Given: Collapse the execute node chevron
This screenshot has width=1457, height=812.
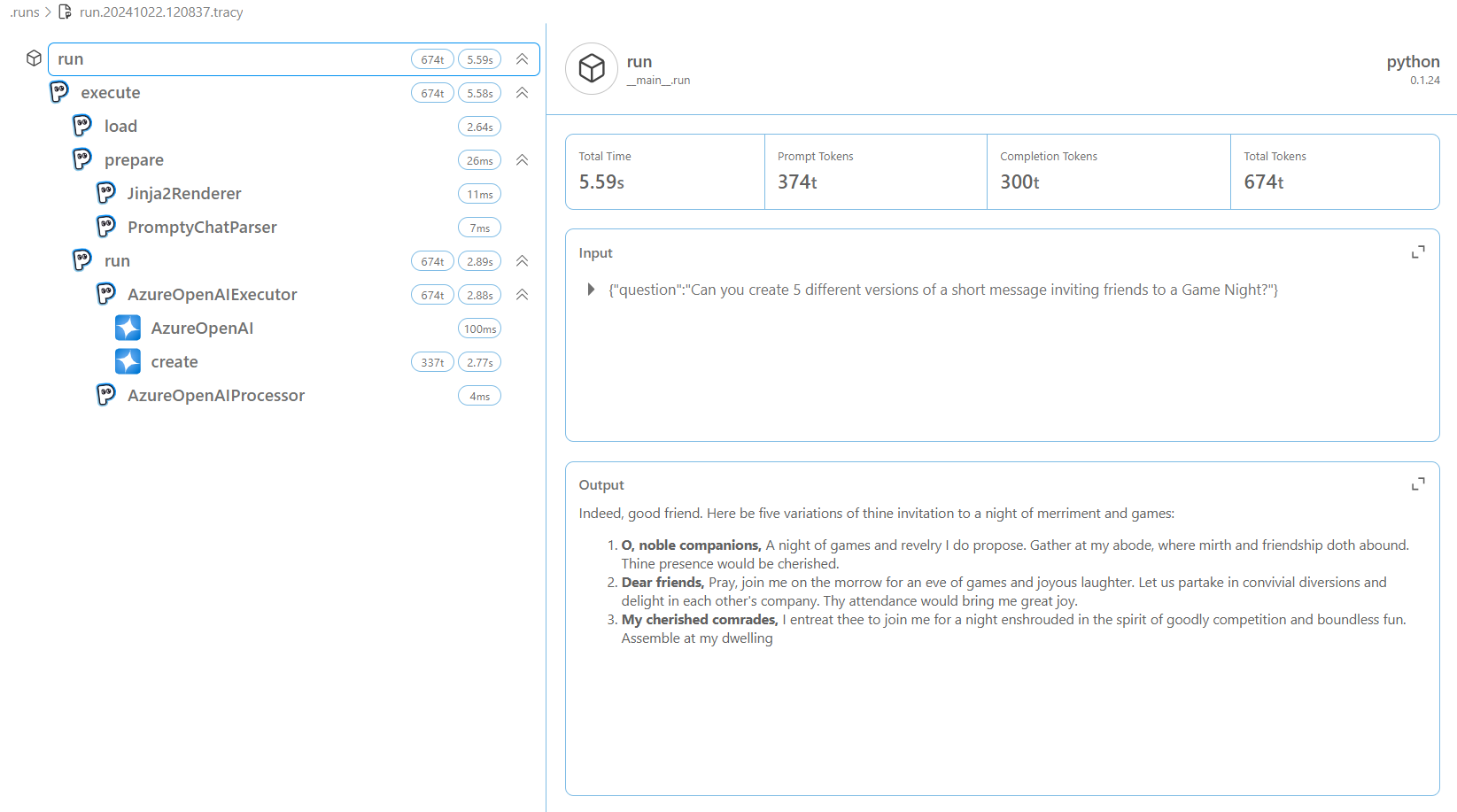Looking at the screenshot, I should click(523, 93).
